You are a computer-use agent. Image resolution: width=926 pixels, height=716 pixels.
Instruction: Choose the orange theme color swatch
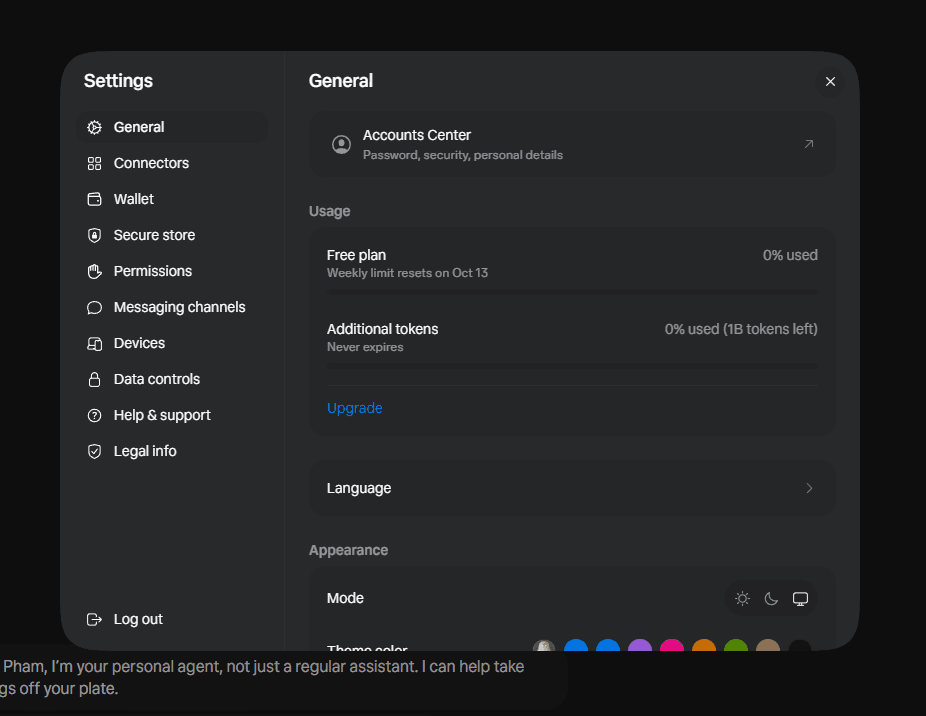coord(704,645)
